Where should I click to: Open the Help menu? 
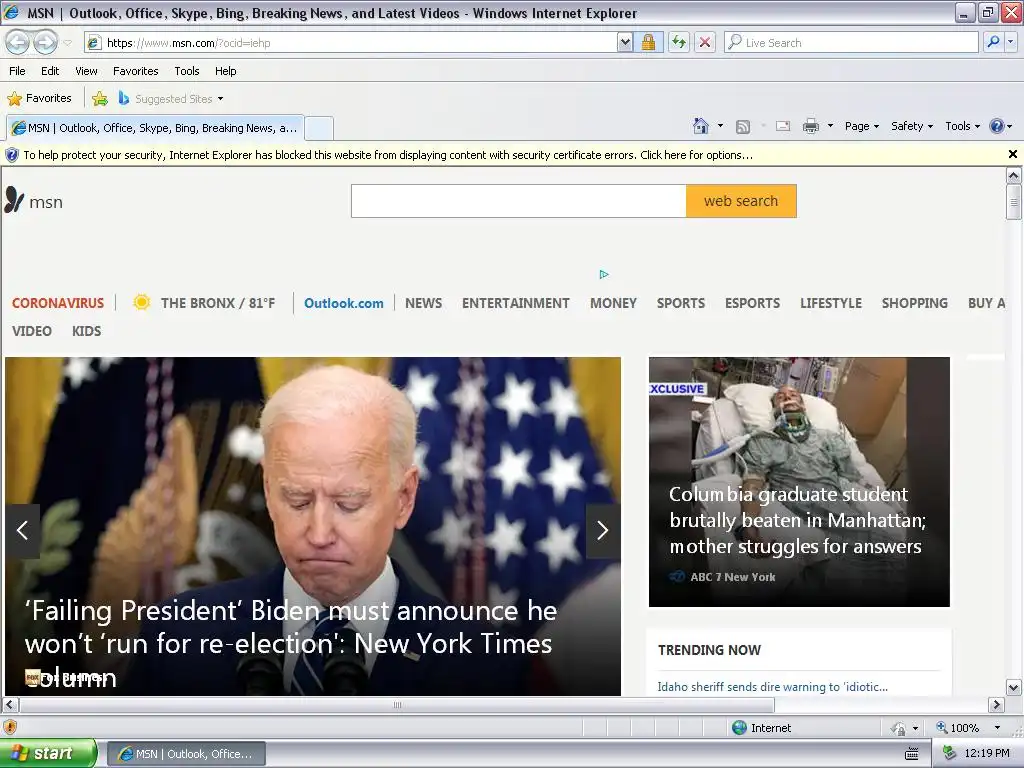(225, 71)
